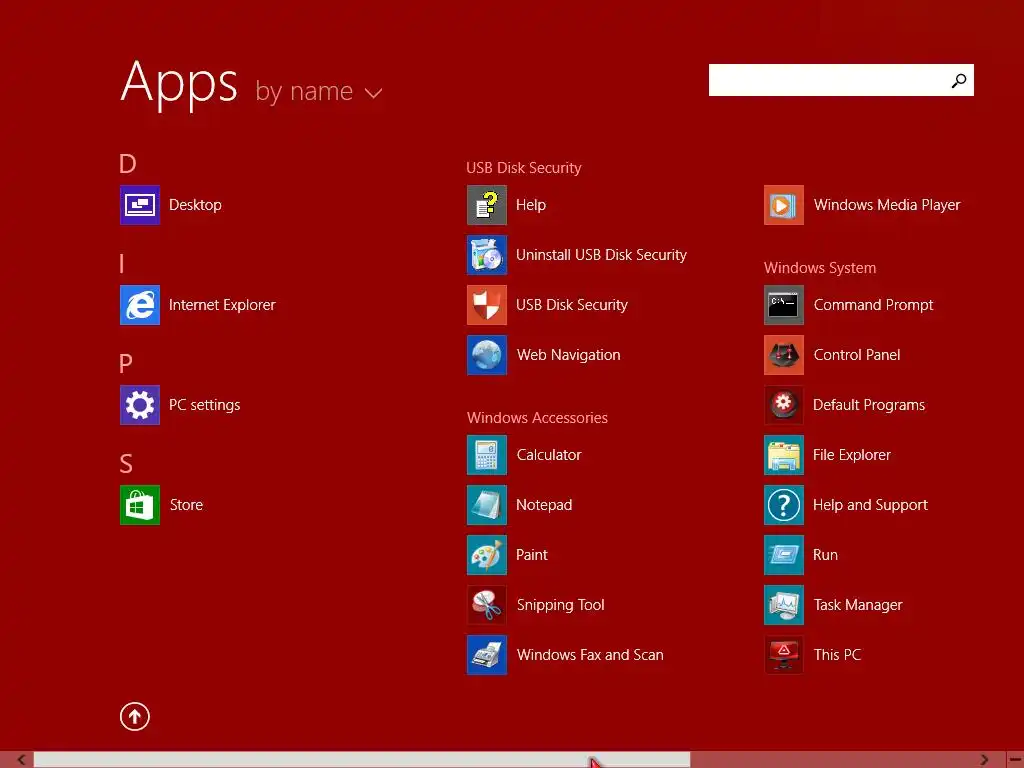This screenshot has width=1024, height=768.
Task: Click the scrollbar right arrow
Action: coord(984,760)
